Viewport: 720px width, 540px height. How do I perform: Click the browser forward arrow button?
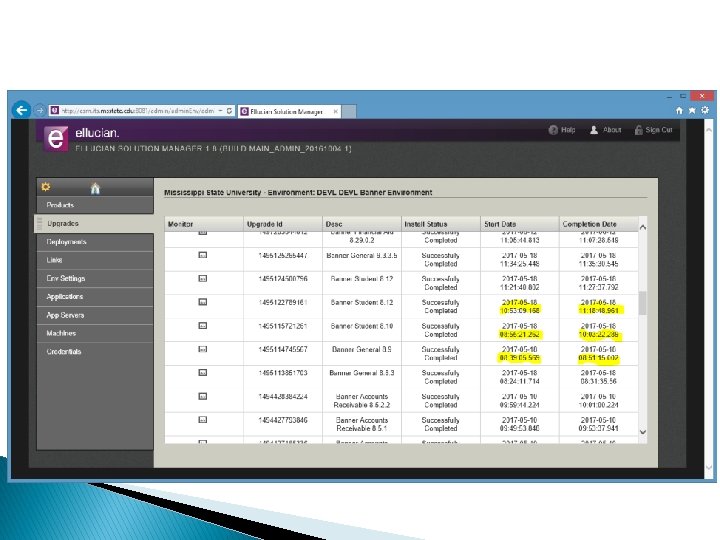click(x=40, y=111)
